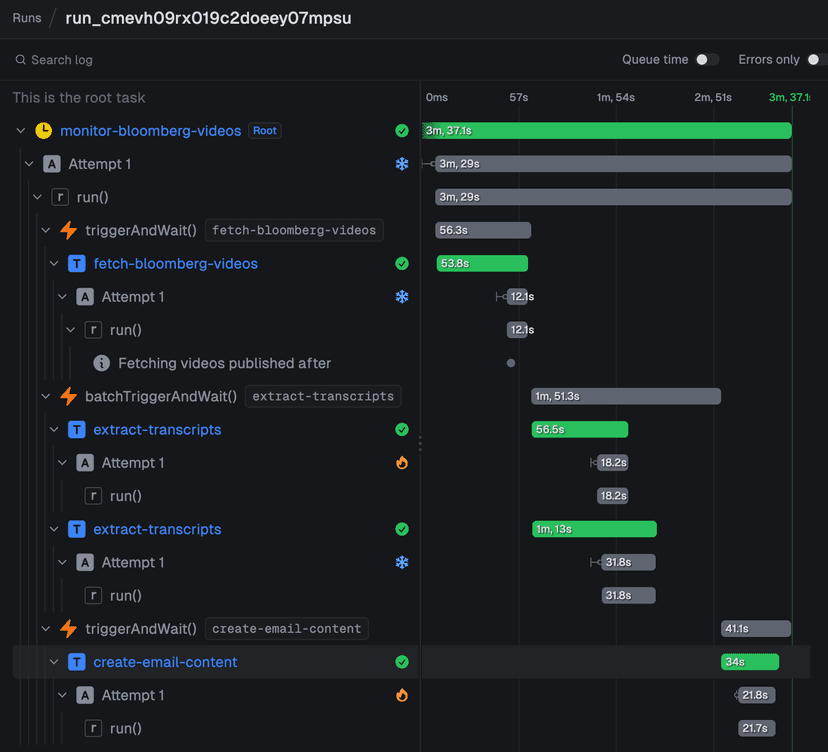The image size is (828, 752).
Task: Collapse the monitor-bloomberg-videos root row chevron
Action: tap(21, 130)
